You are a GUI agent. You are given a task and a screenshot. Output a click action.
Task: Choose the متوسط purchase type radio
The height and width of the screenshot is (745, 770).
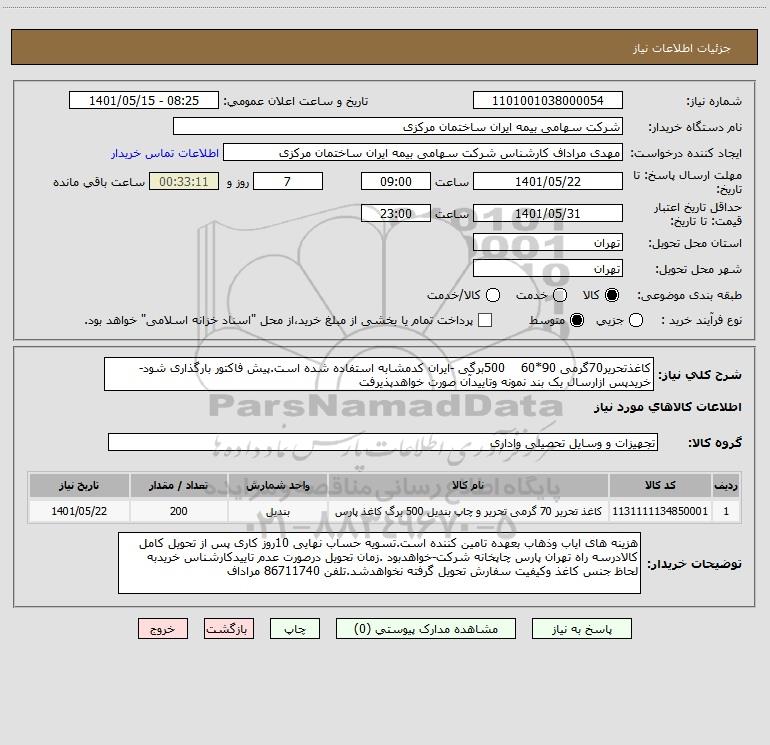(x=577, y=321)
